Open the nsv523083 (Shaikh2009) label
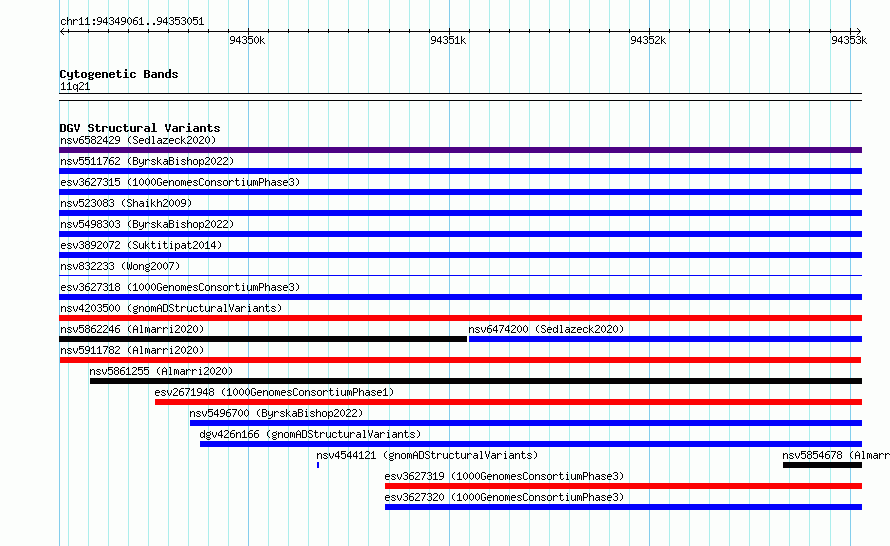Viewport: 890px width, 546px height. tap(126, 203)
